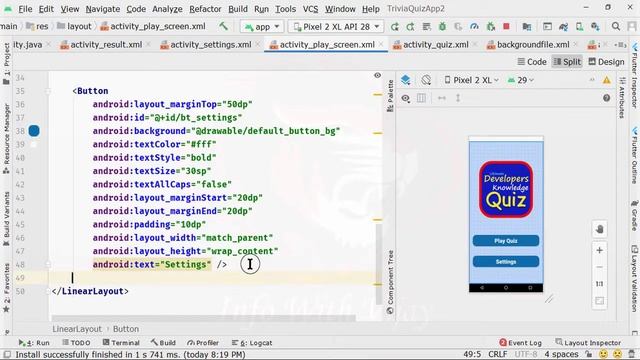Open the TODO tool window
Image resolution: width=640 pixels, height=360 pixels.
point(76,343)
